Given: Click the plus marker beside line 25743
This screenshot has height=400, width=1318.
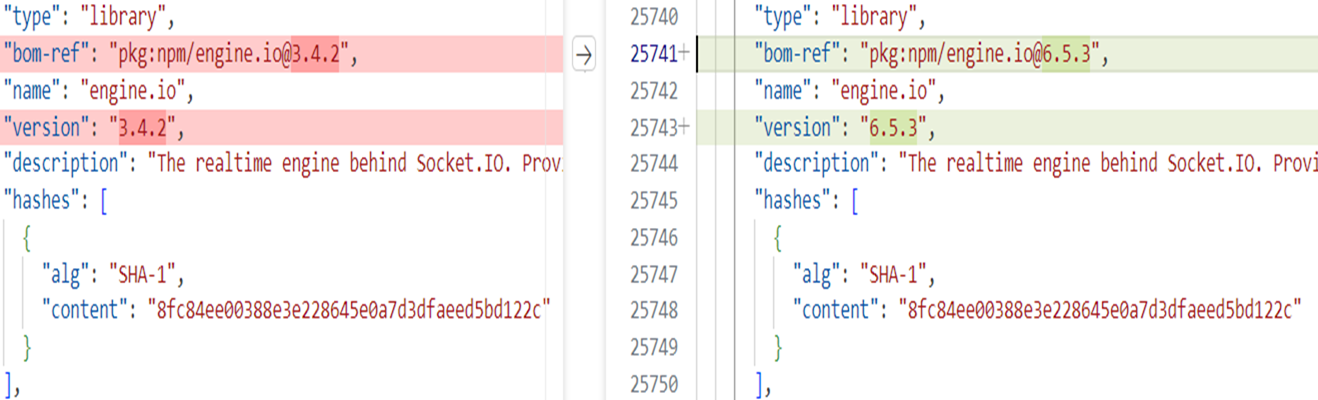Looking at the screenshot, I should pyautogui.click(x=684, y=128).
